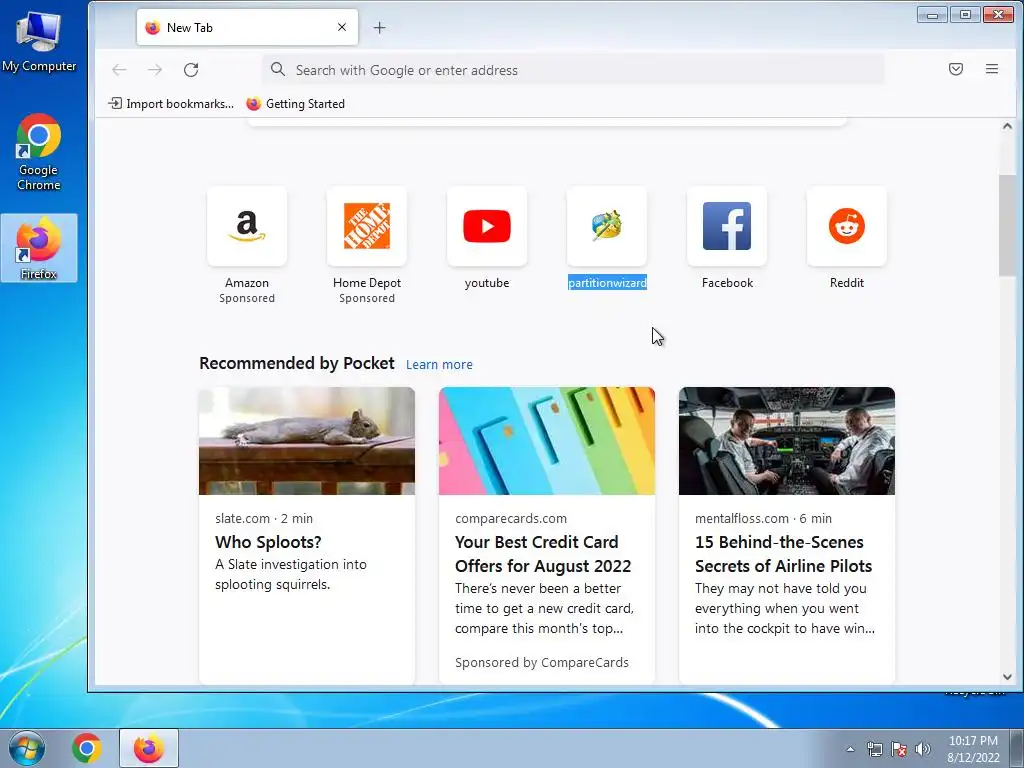Open the Reddit shortcut tile
Image resolution: width=1024 pixels, height=768 pixels.
coord(846,226)
